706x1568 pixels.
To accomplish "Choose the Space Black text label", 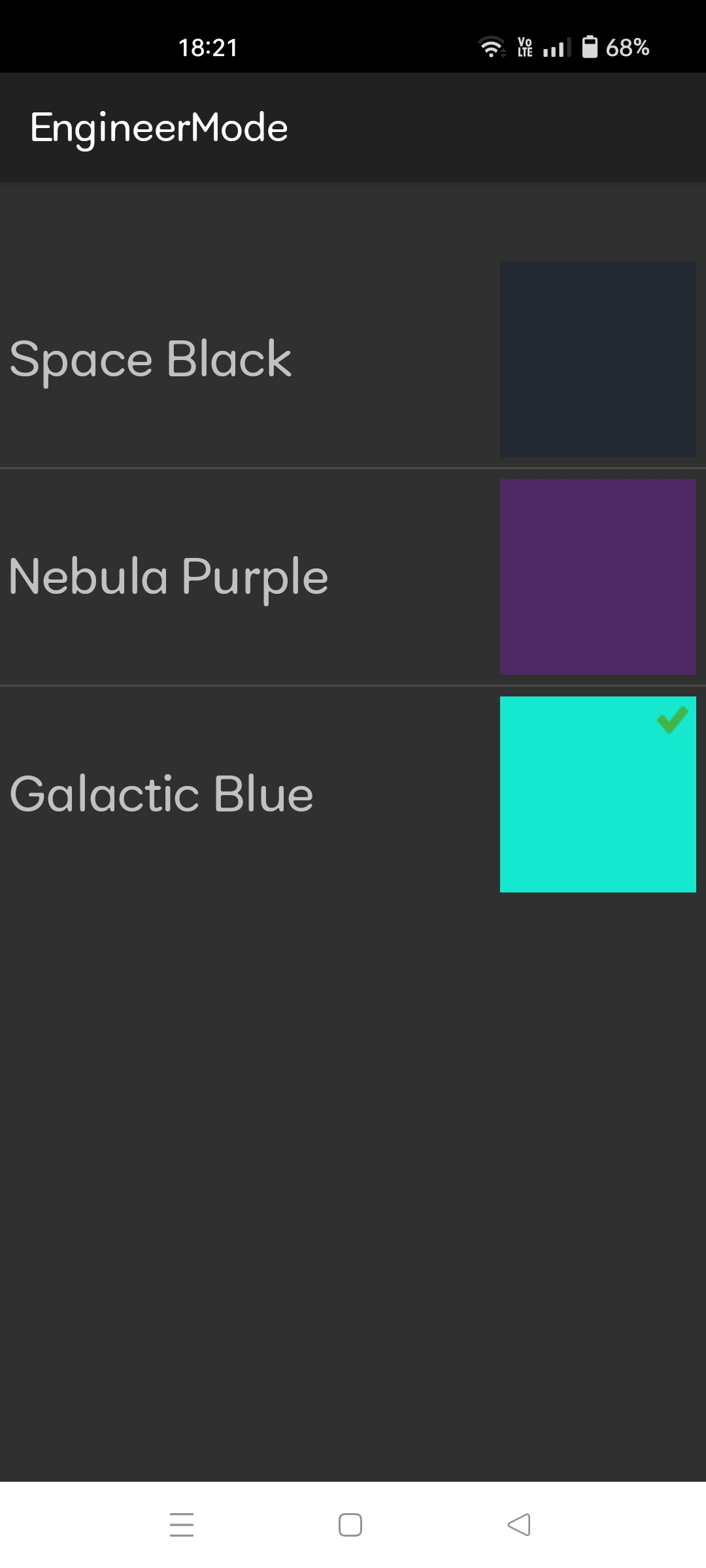I will click(x=150, y=360).
